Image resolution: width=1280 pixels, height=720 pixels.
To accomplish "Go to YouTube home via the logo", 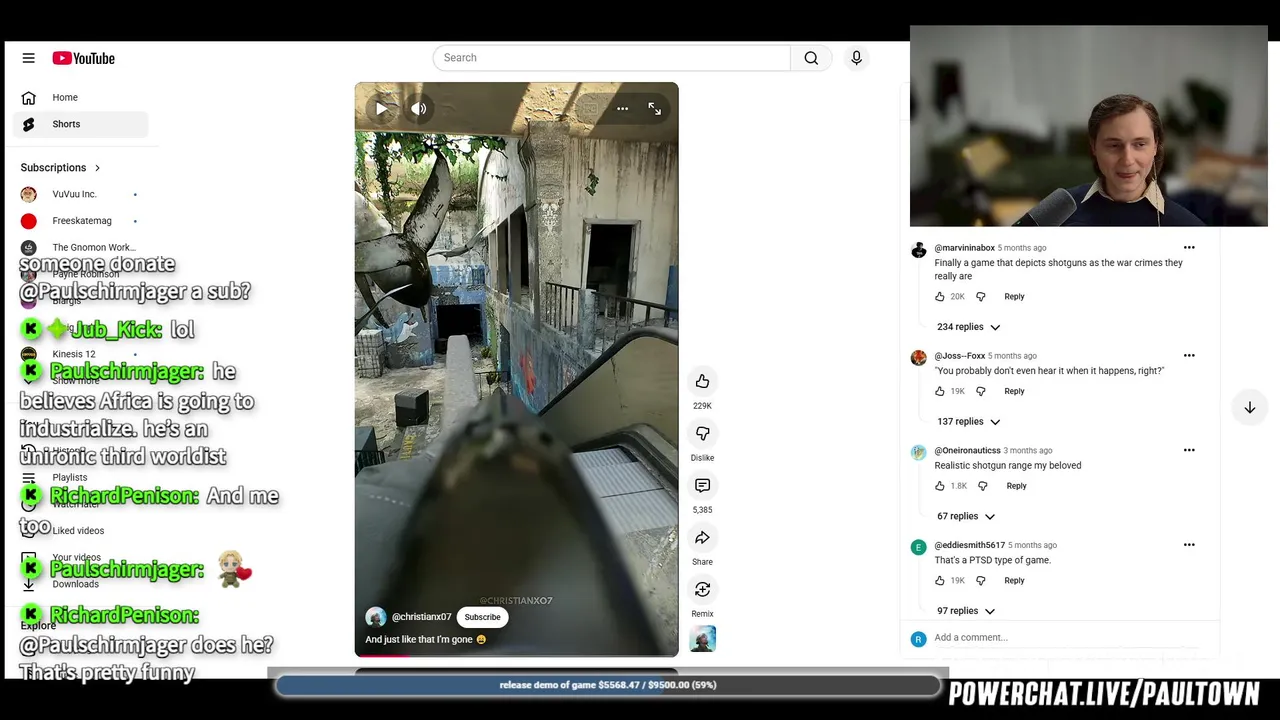I will 84,58.
